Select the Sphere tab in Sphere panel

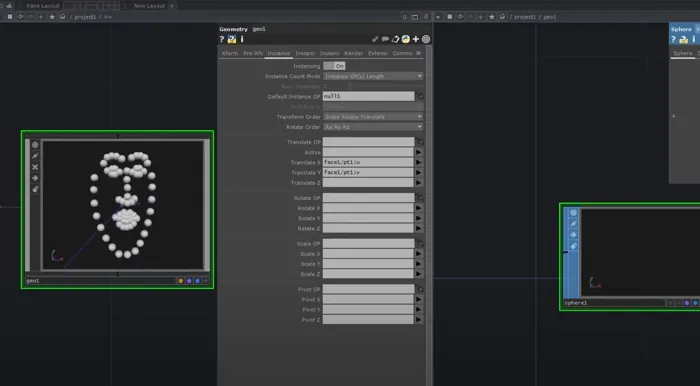683,53
